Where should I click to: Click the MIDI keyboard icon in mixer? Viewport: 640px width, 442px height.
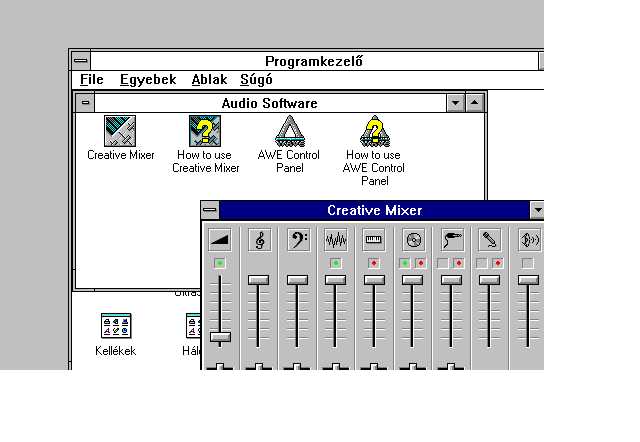(x=374, y=240)
